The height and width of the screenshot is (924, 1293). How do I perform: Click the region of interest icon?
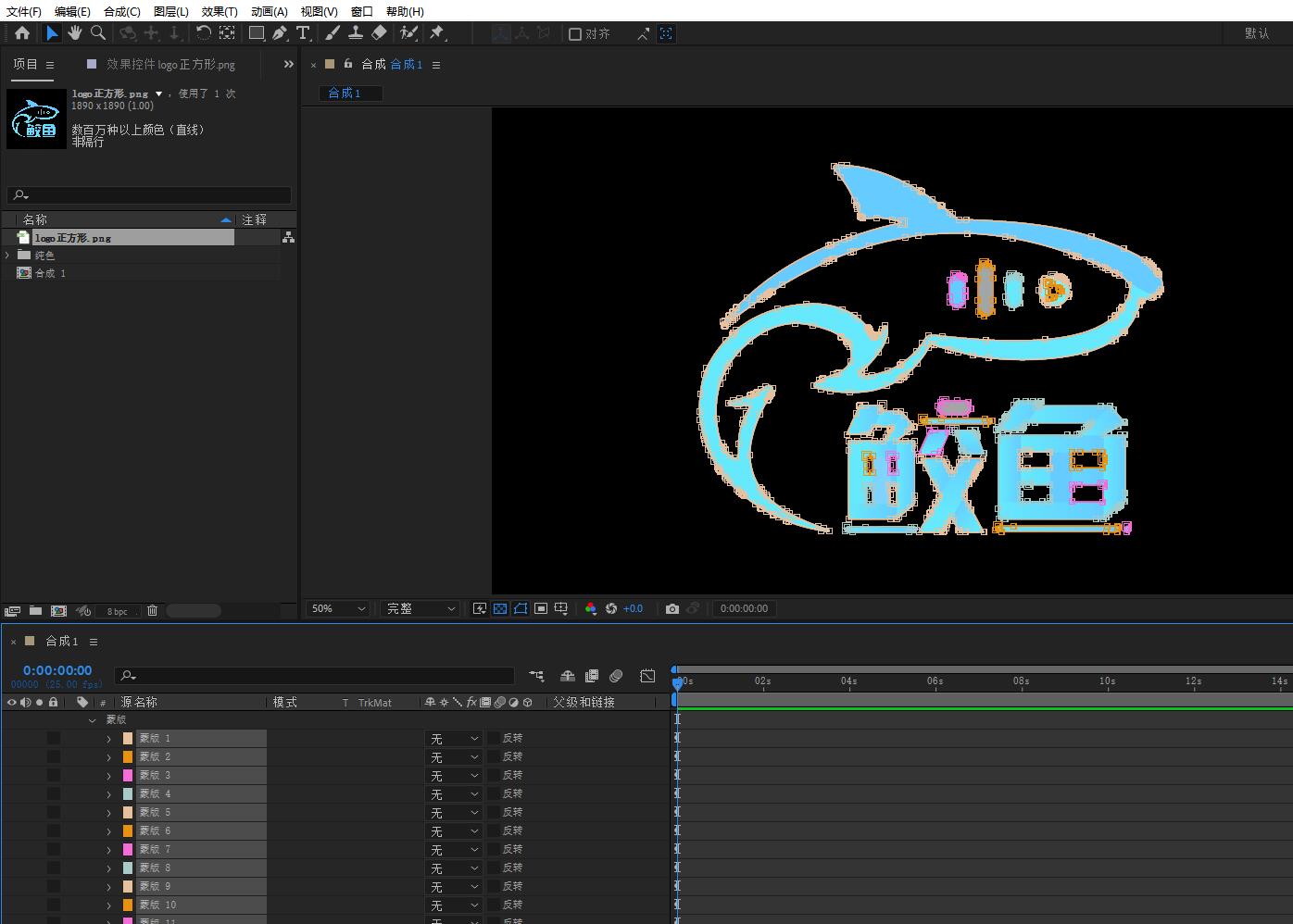click(541, 608)
